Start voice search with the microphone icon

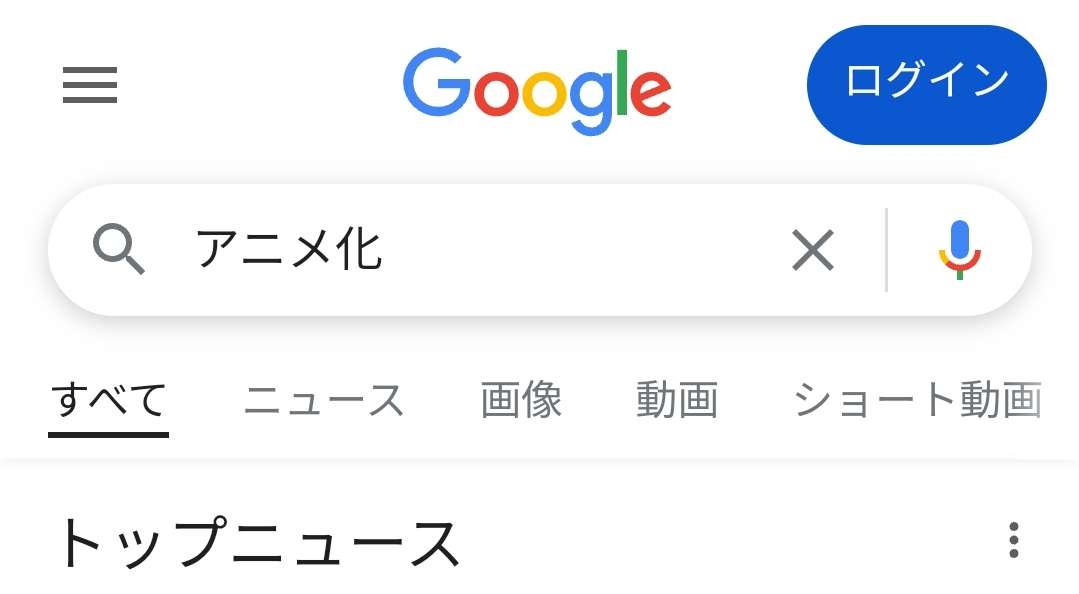click(959, 250)
